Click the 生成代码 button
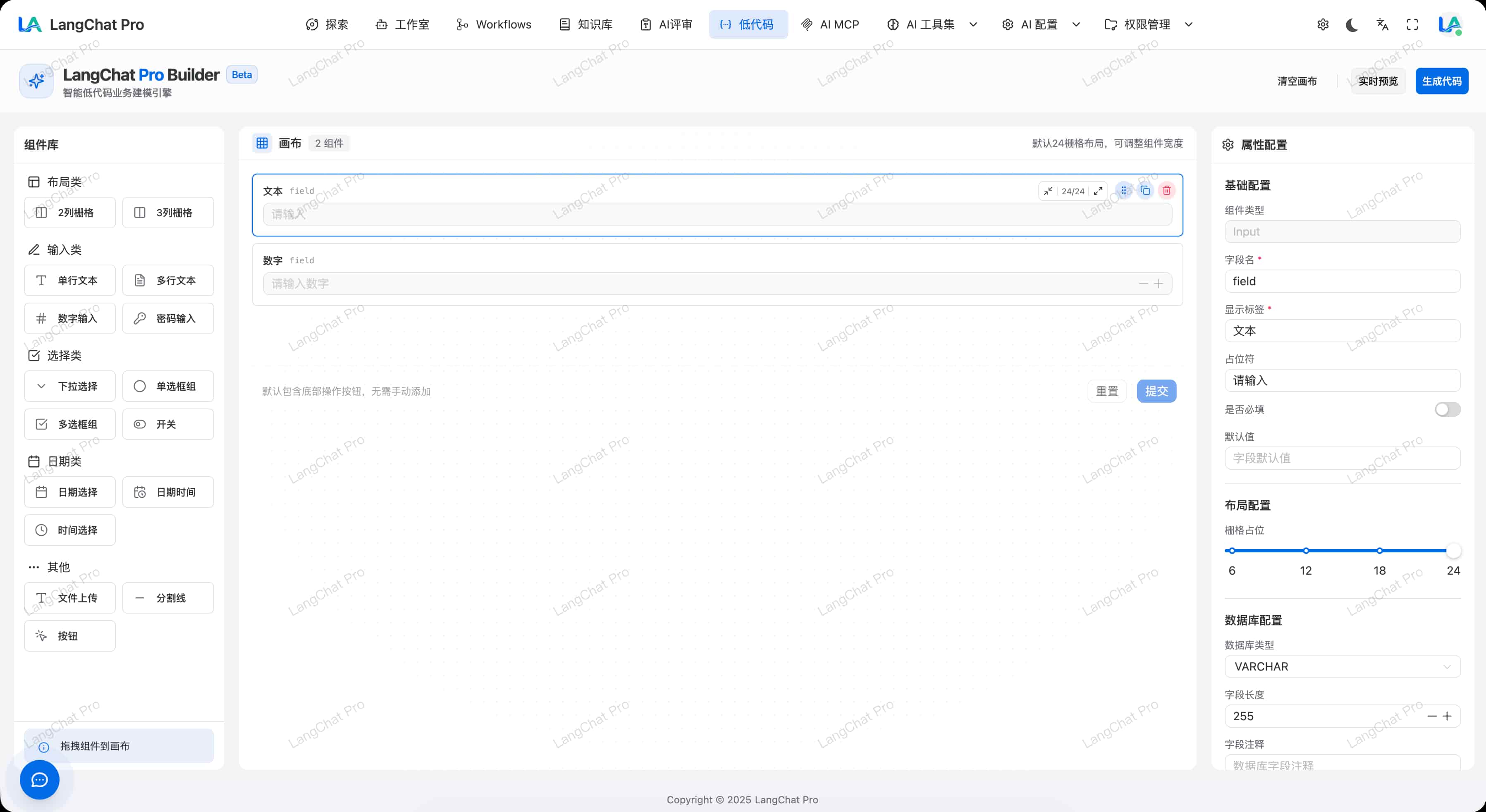Image resolution: width=1486 pixels, height=812 pixels. tap(1441, 81)
